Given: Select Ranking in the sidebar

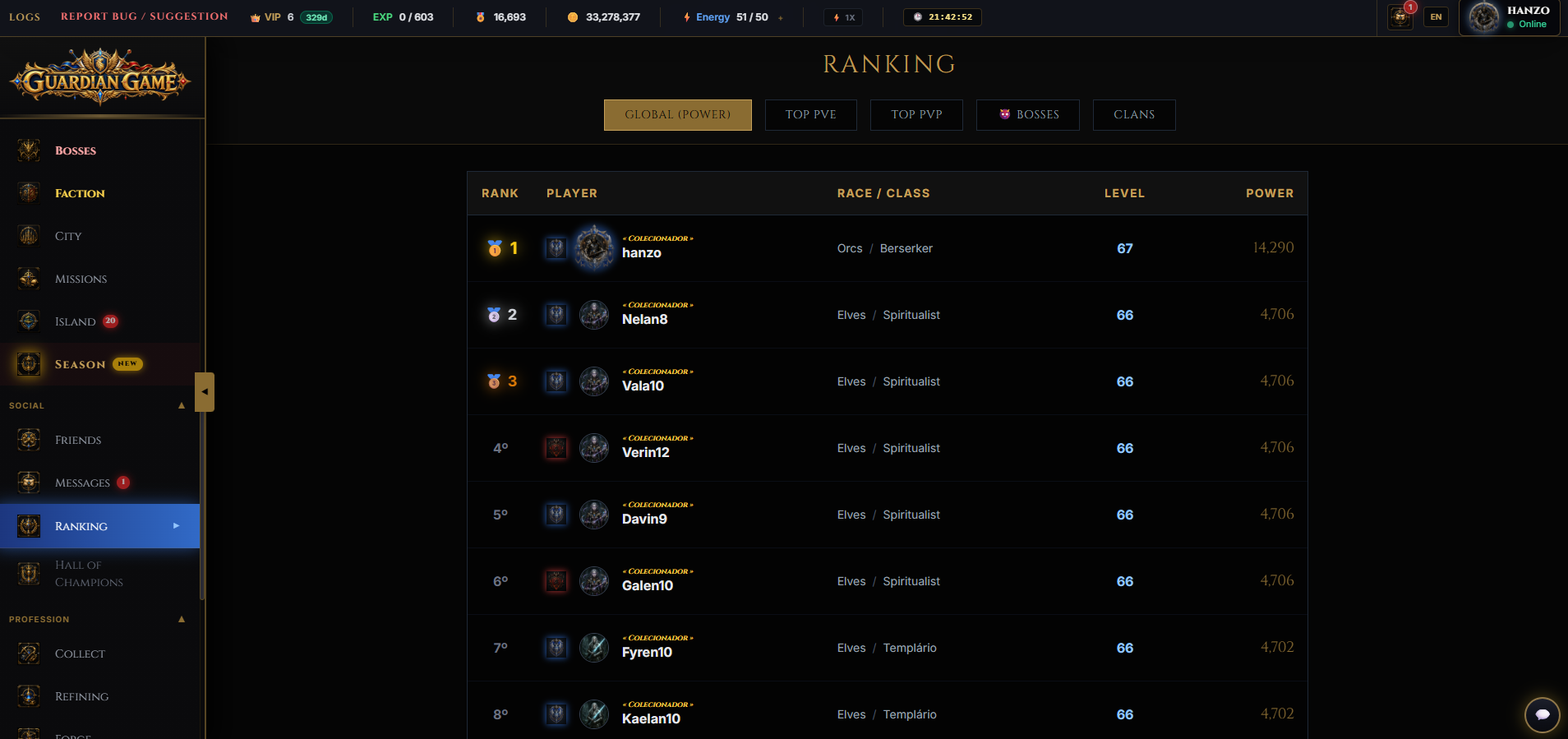Looking at the screenshot, I should tap(99, 526).
